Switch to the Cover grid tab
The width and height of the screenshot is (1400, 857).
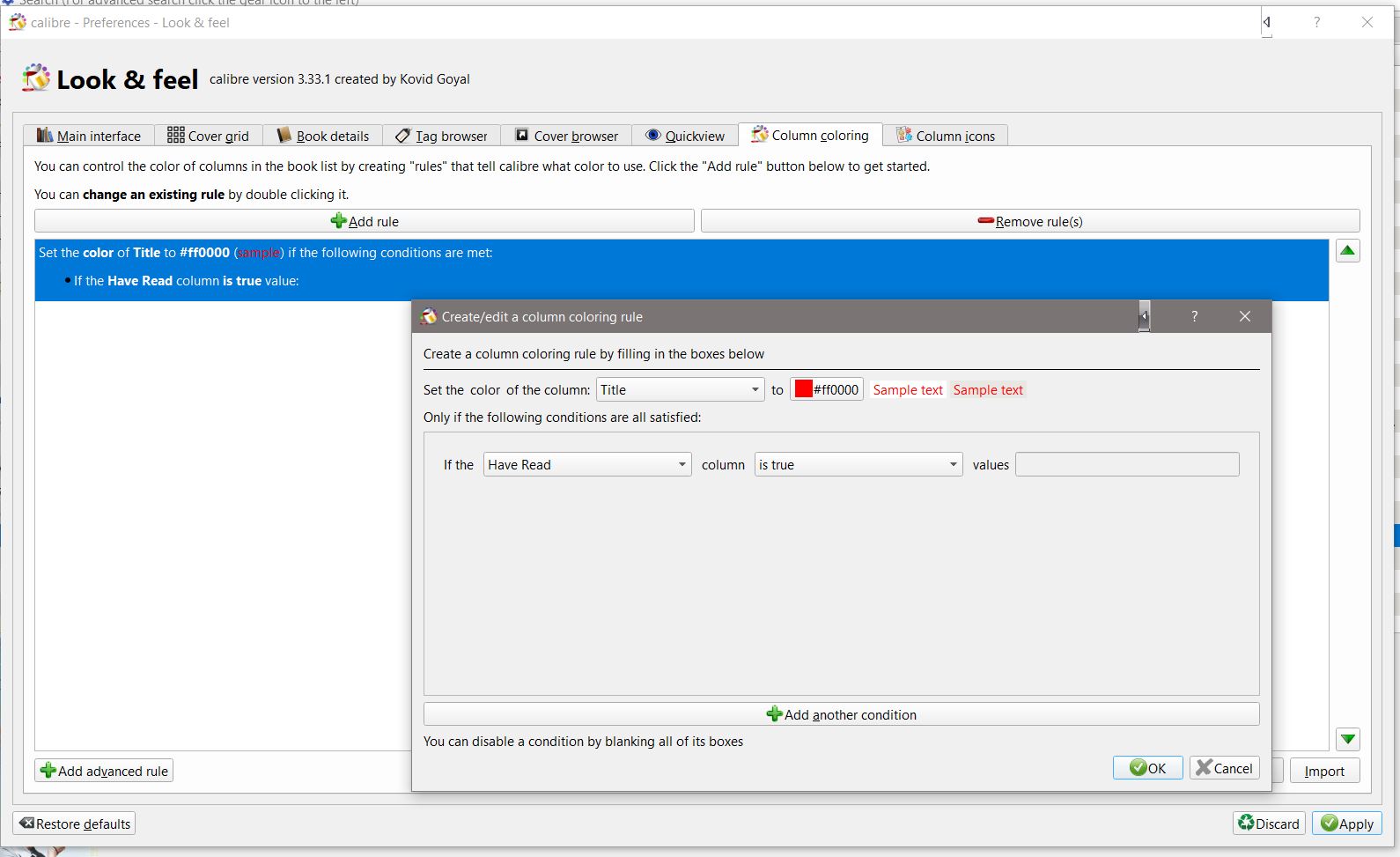[x=209, y=136]
